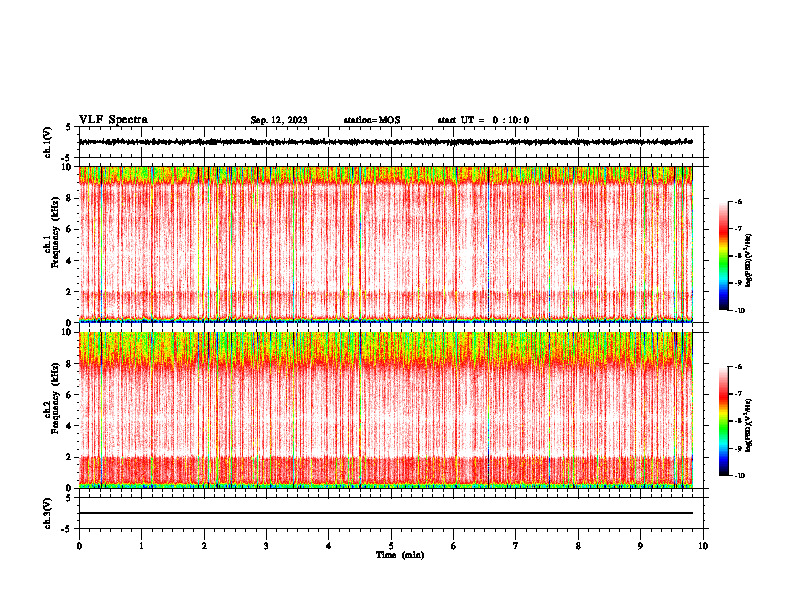This screenshot has height=612, width=792.
Task: Click the ch.2 spectrogram color scale bar
Action: click(x=724, y=421)
